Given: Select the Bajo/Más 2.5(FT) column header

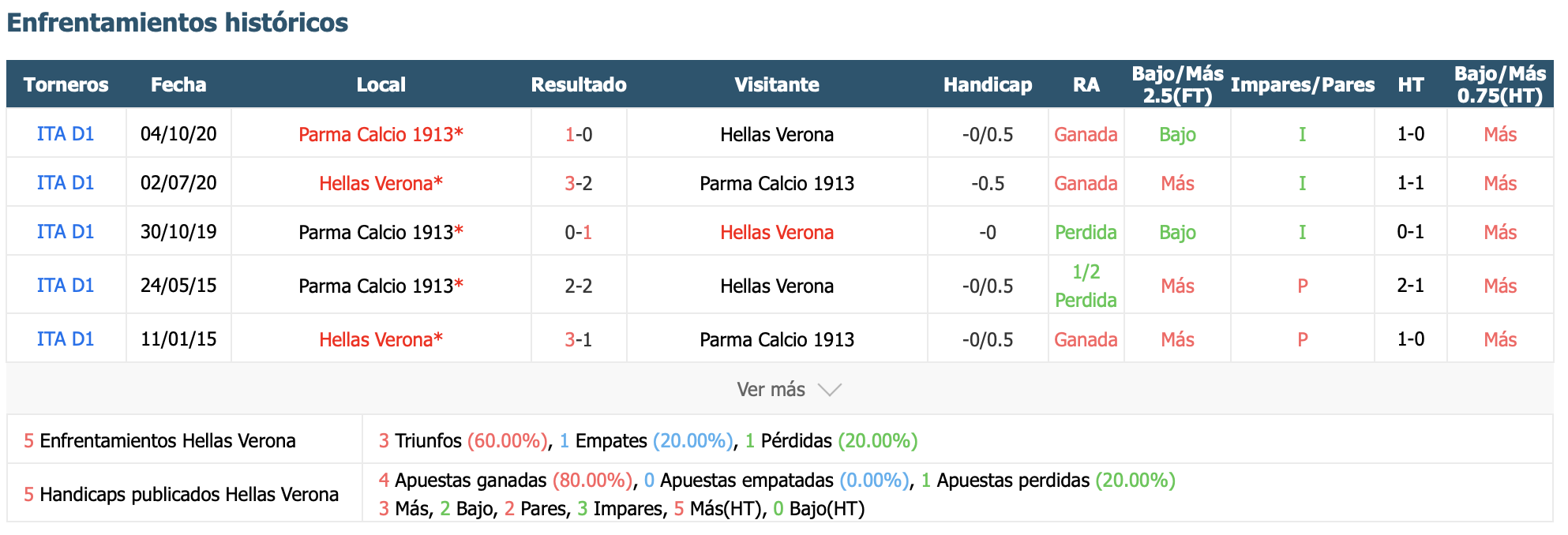Looking at the screenshot, I should point(1177,84).
